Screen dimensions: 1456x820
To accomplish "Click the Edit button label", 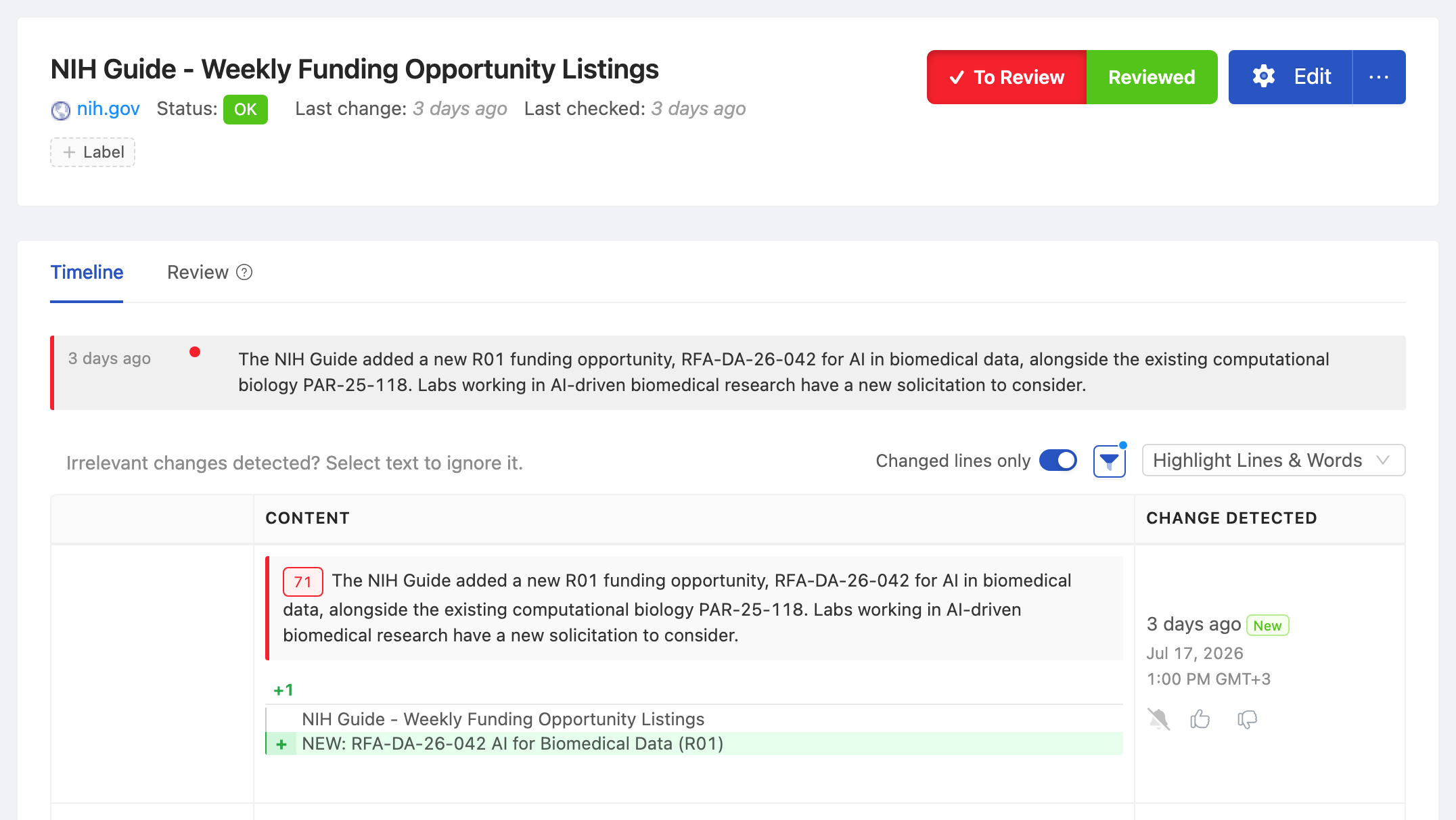I will [x=1313, y=76].
